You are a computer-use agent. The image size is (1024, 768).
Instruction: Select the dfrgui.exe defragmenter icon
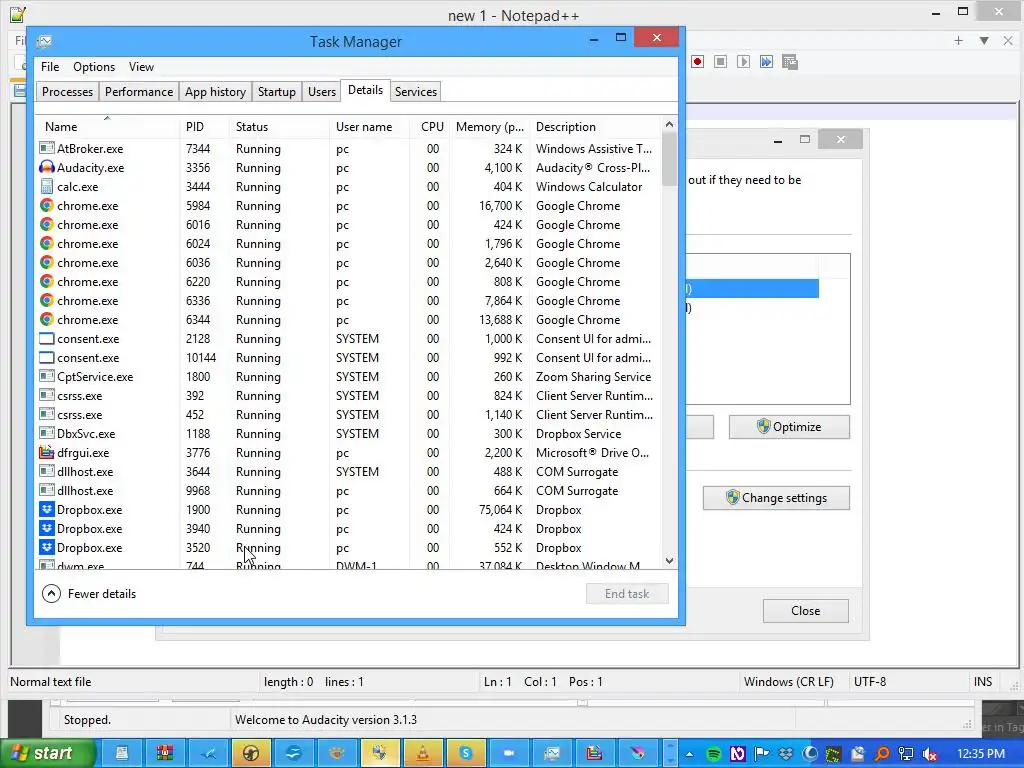(x=46, y=452)
